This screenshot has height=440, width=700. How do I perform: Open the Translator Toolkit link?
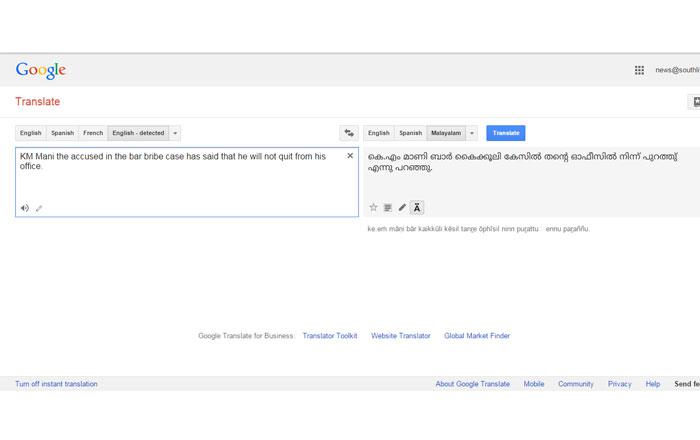[x=329, y=336]
